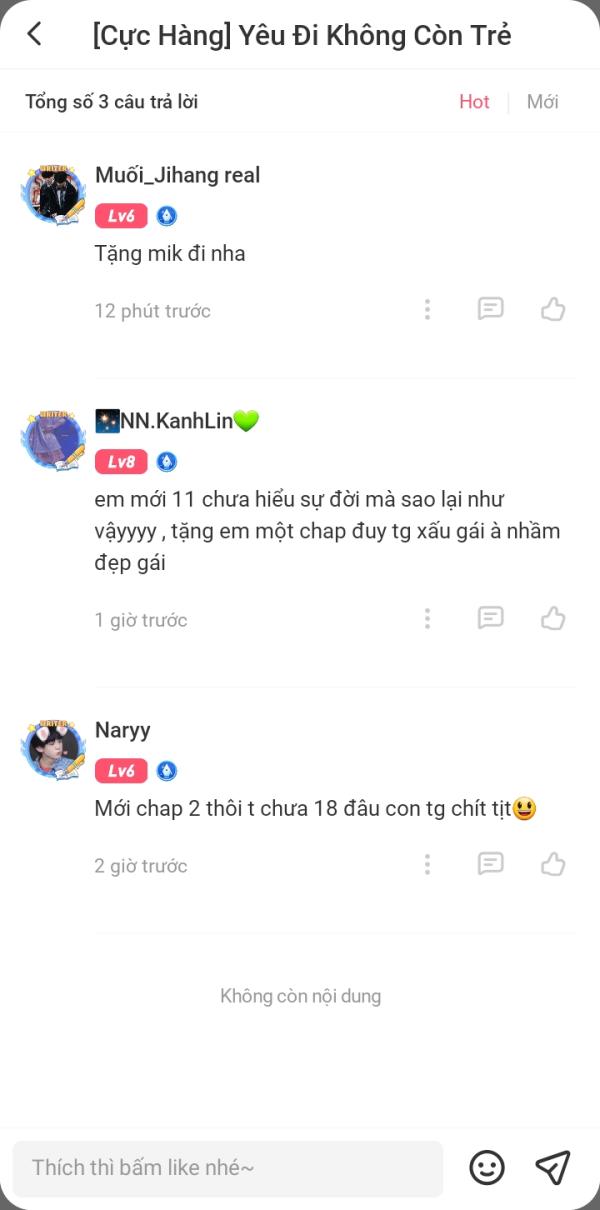Open three-dot menu on NN.KanhLin's comment
Viewport: 600px width, 1210px height.
(427, 618)
